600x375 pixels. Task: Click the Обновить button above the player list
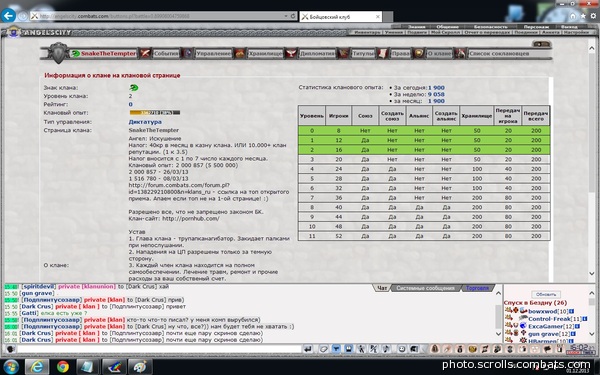point(546,295)
